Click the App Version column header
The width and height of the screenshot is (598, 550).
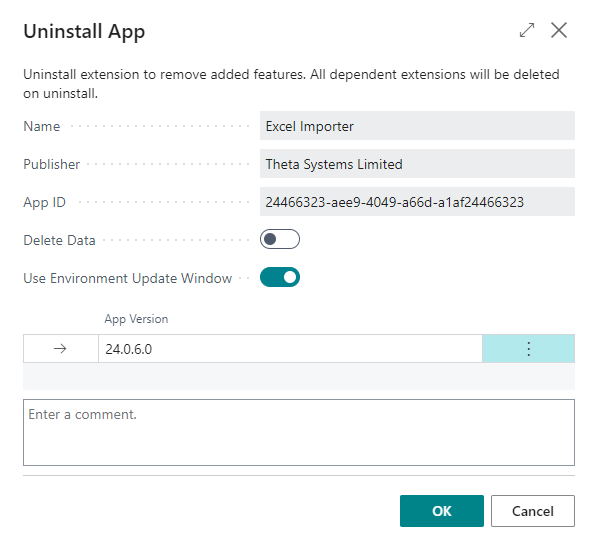click(136, 319)
